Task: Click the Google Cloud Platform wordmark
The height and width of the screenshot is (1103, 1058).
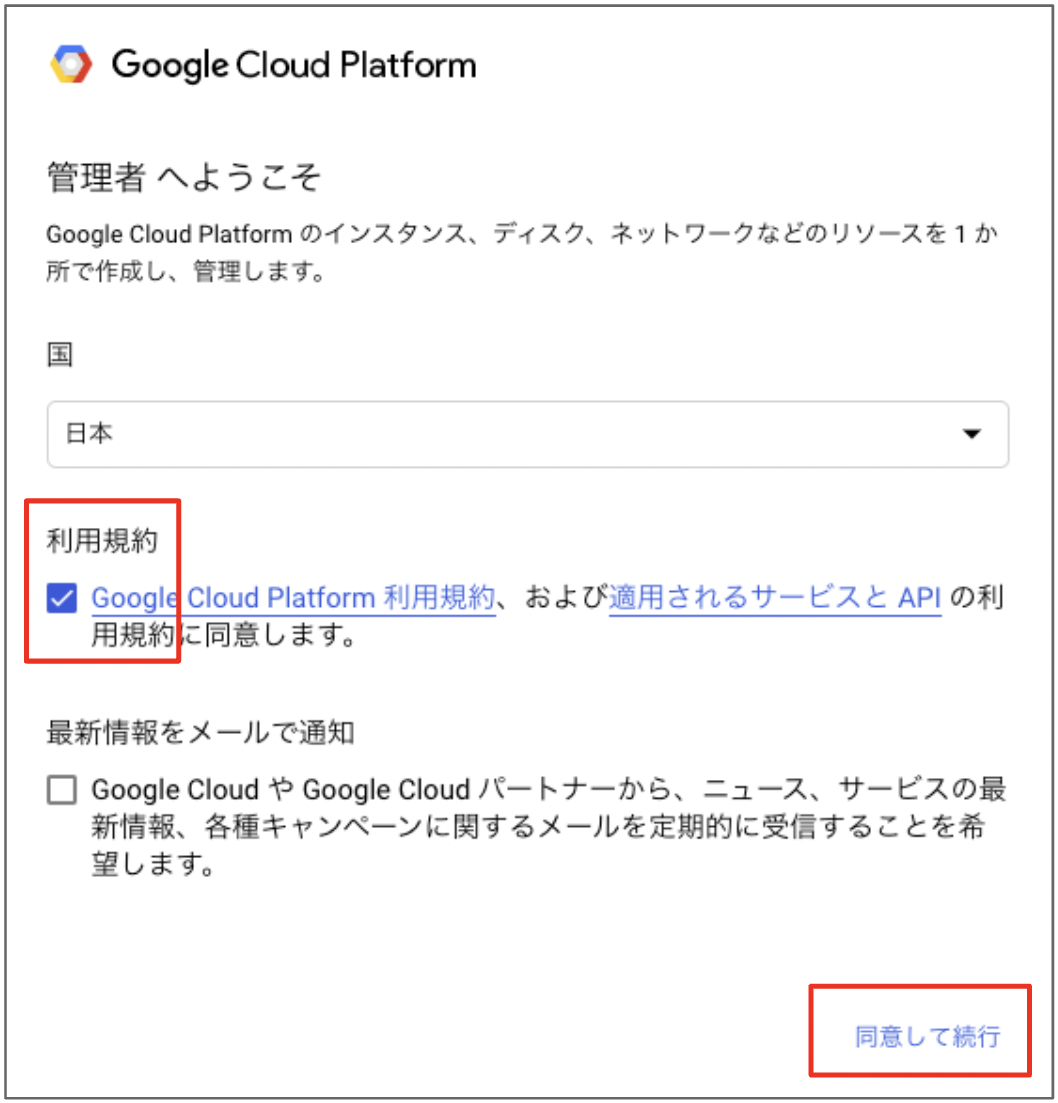Action: 295,65
